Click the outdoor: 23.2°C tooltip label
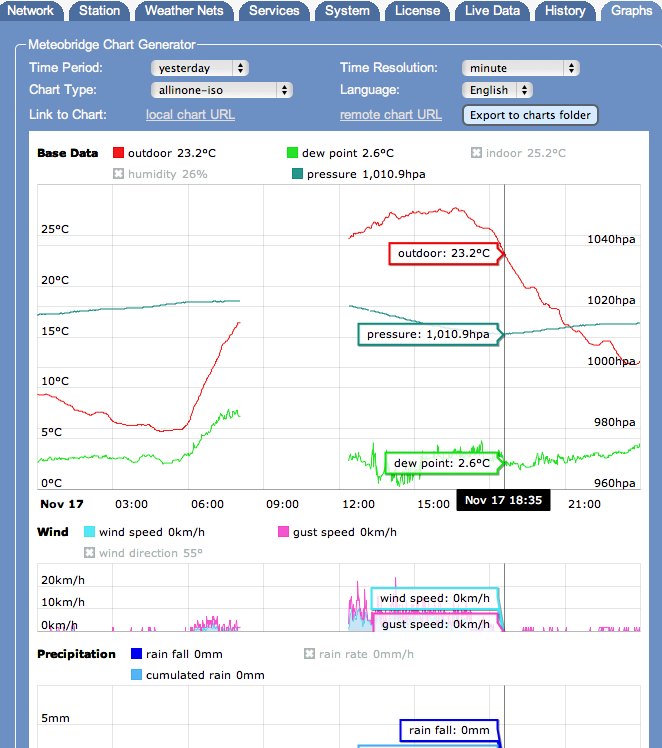Screen dimensions: 662x748 coord(444,253)
